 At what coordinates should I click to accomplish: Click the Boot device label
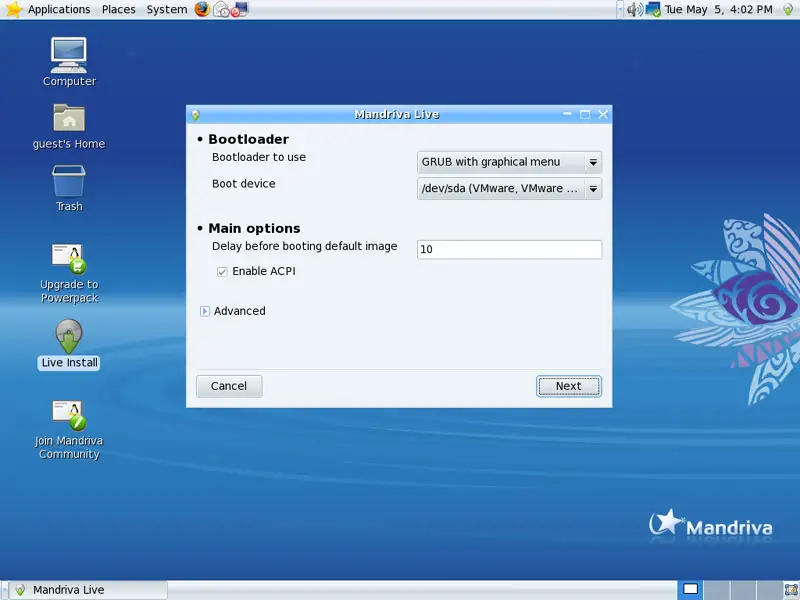click(x=243, y=184)
